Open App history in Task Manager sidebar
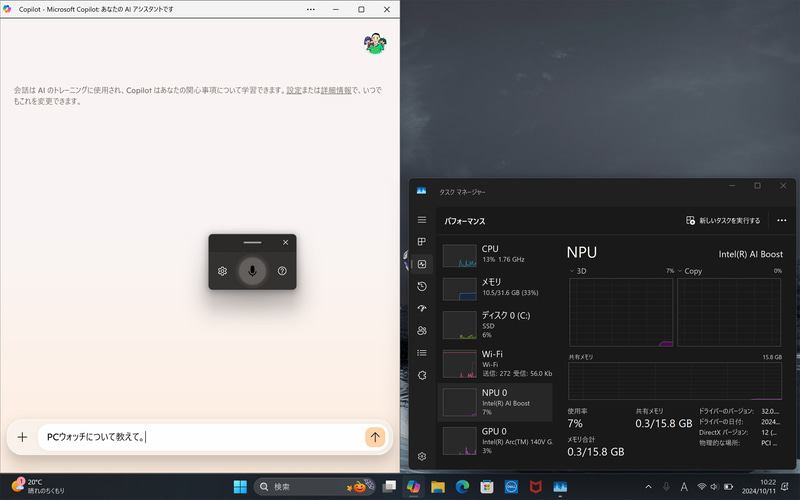Viewport: 800px width, 500px height. (421, 286)
